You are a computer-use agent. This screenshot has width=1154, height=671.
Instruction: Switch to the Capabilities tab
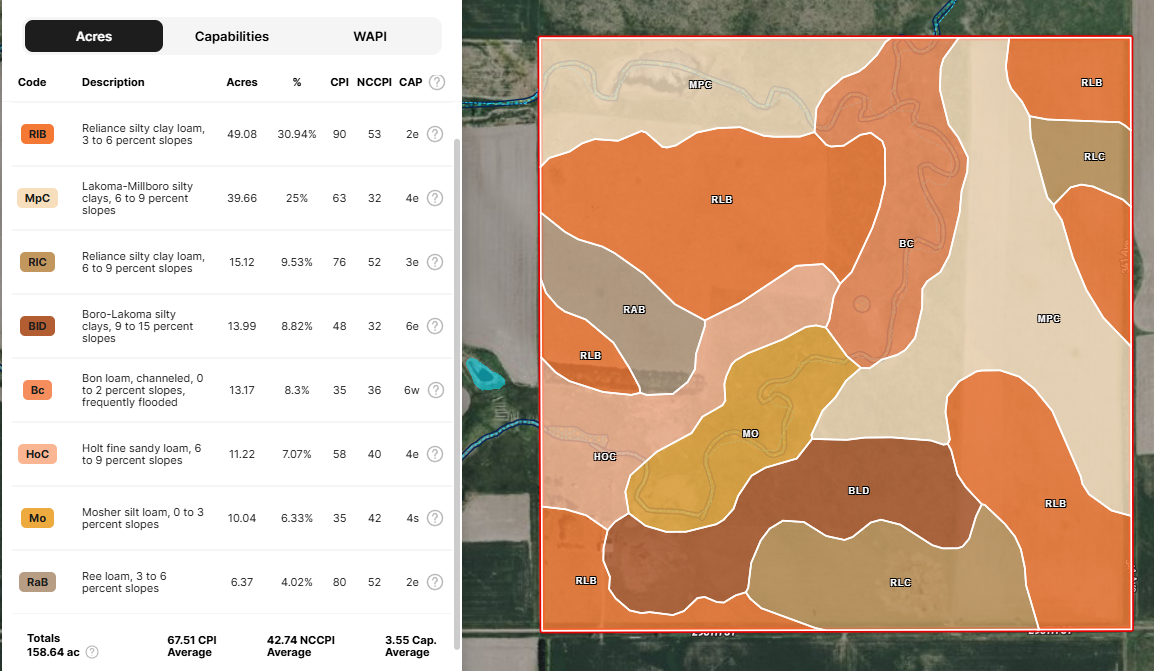pyautogui.click(x=232, y=36)
